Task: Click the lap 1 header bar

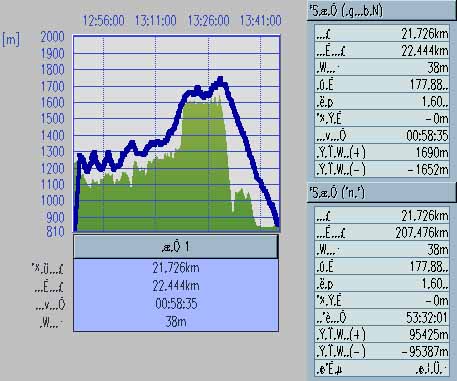Action: click(176, 247)
